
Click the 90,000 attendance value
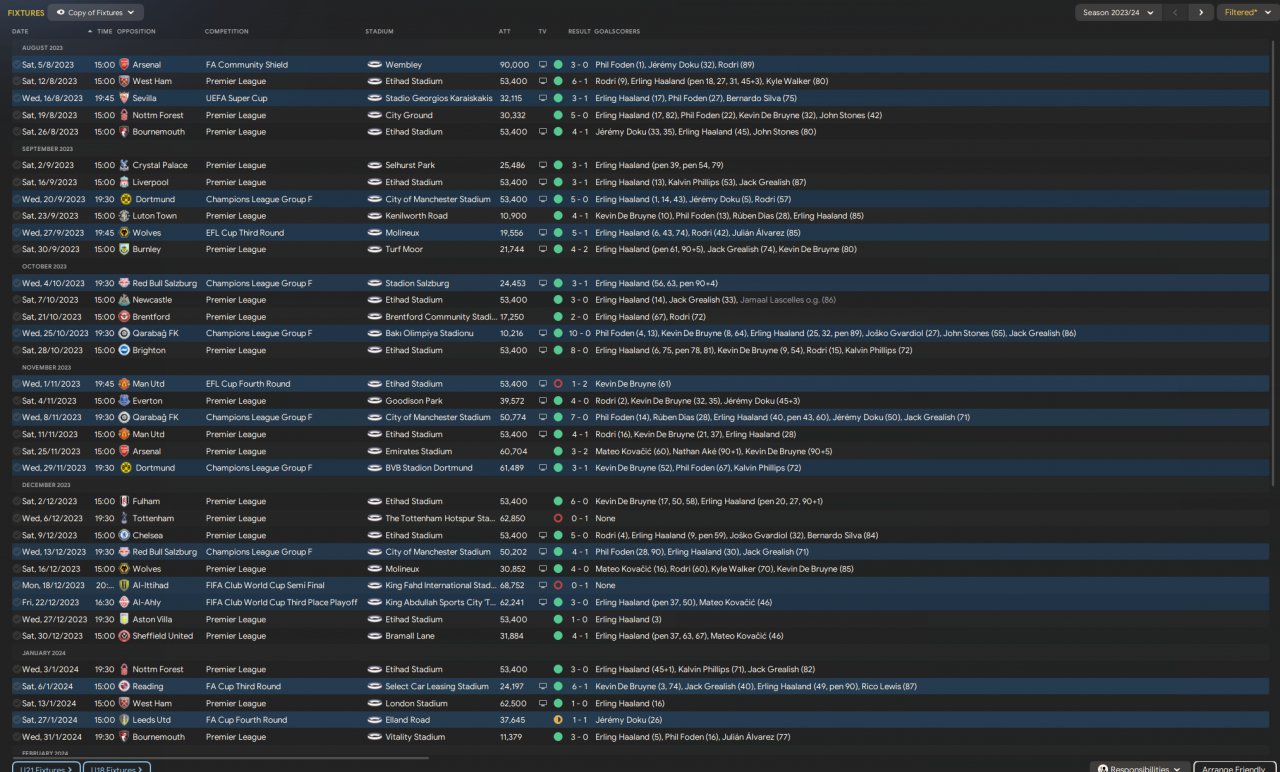[514, 65]
